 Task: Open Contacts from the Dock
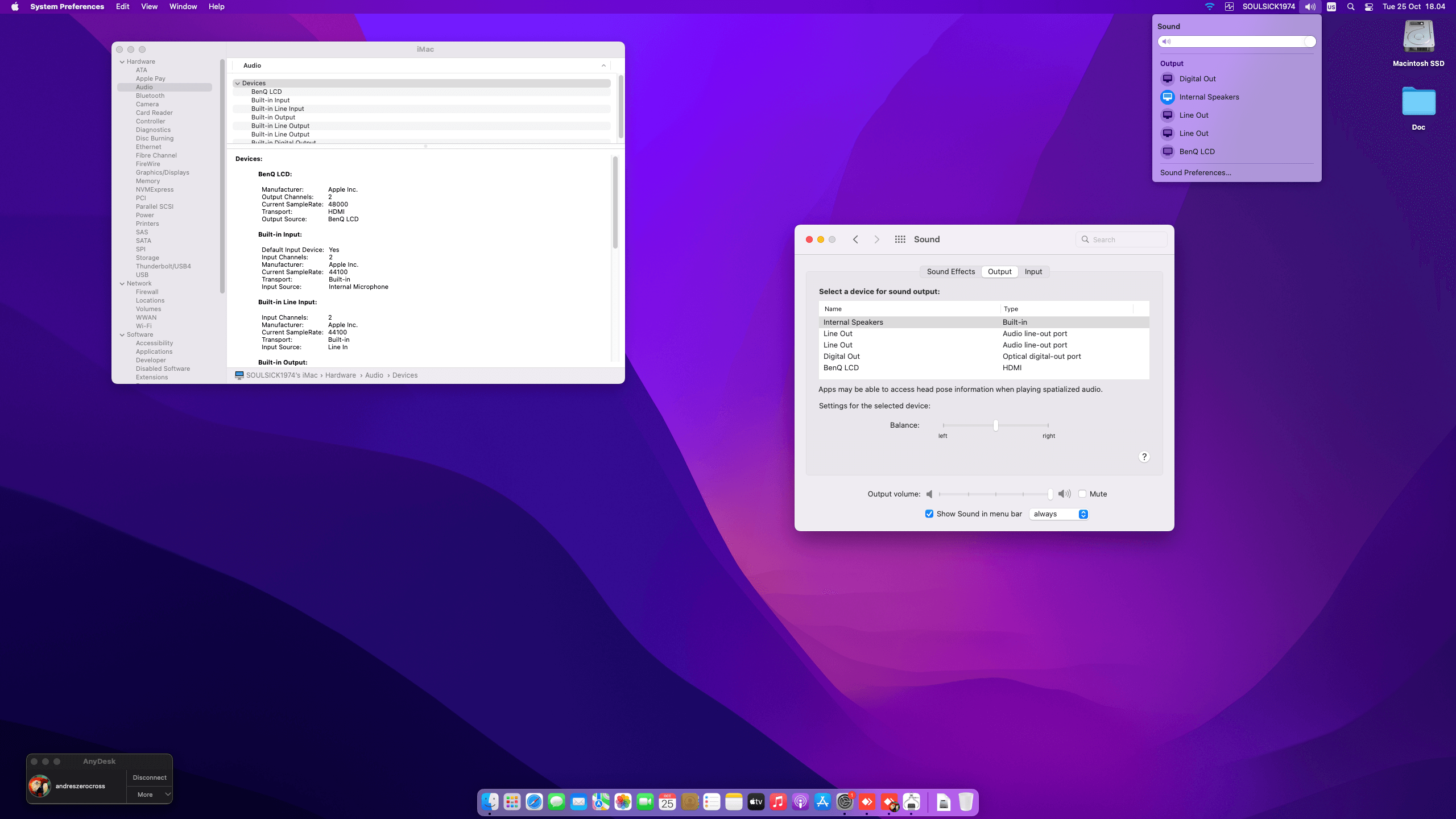689,802
